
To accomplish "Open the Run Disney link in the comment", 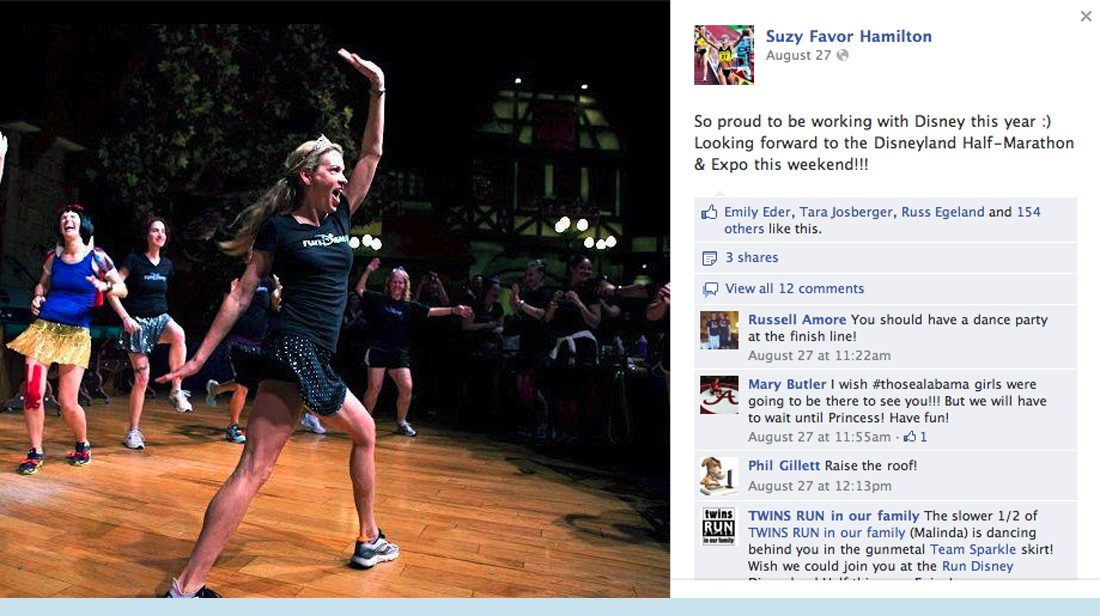I will (x=977, y=566).
